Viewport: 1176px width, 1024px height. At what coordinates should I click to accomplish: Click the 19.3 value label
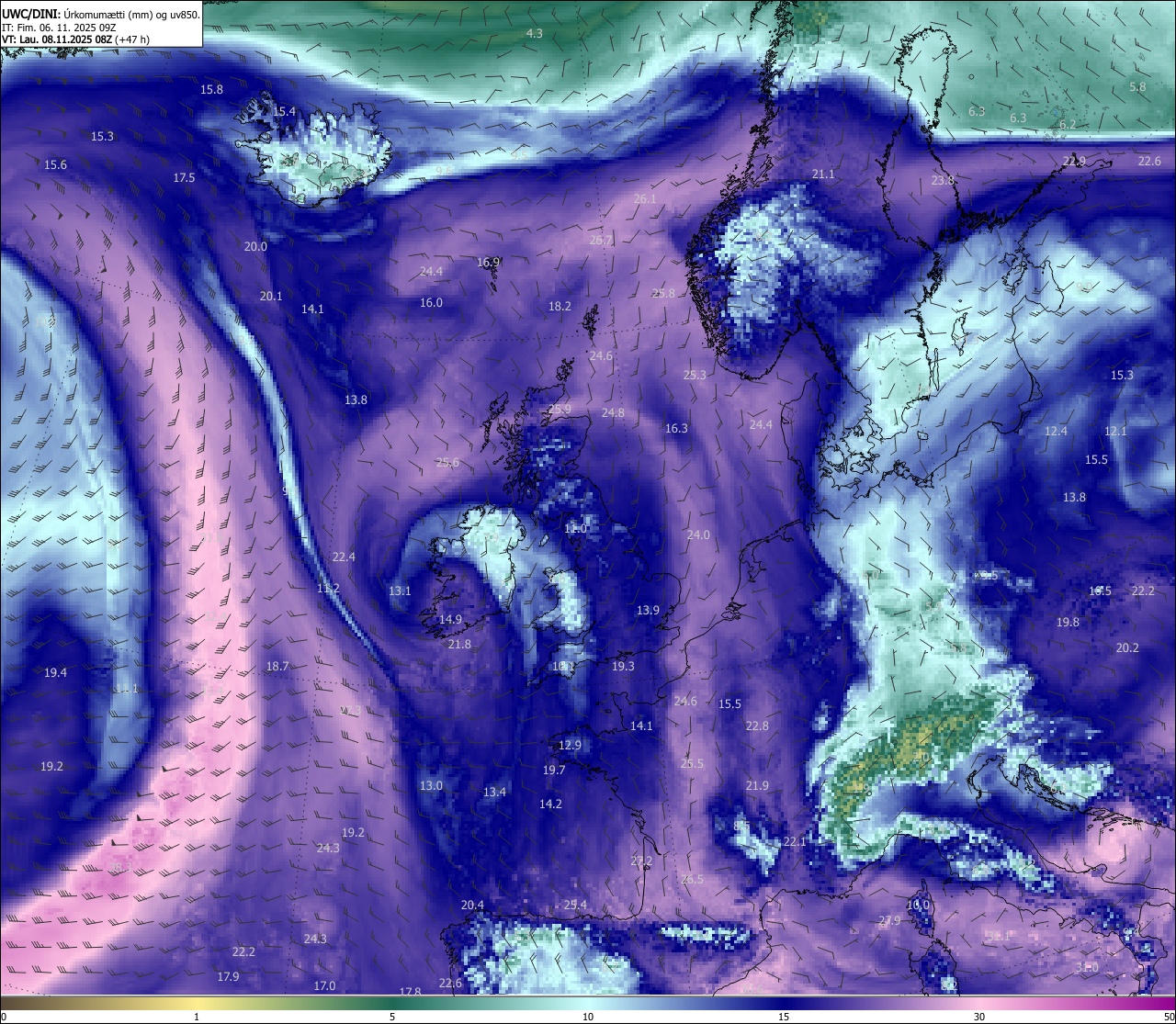[623, 666]
